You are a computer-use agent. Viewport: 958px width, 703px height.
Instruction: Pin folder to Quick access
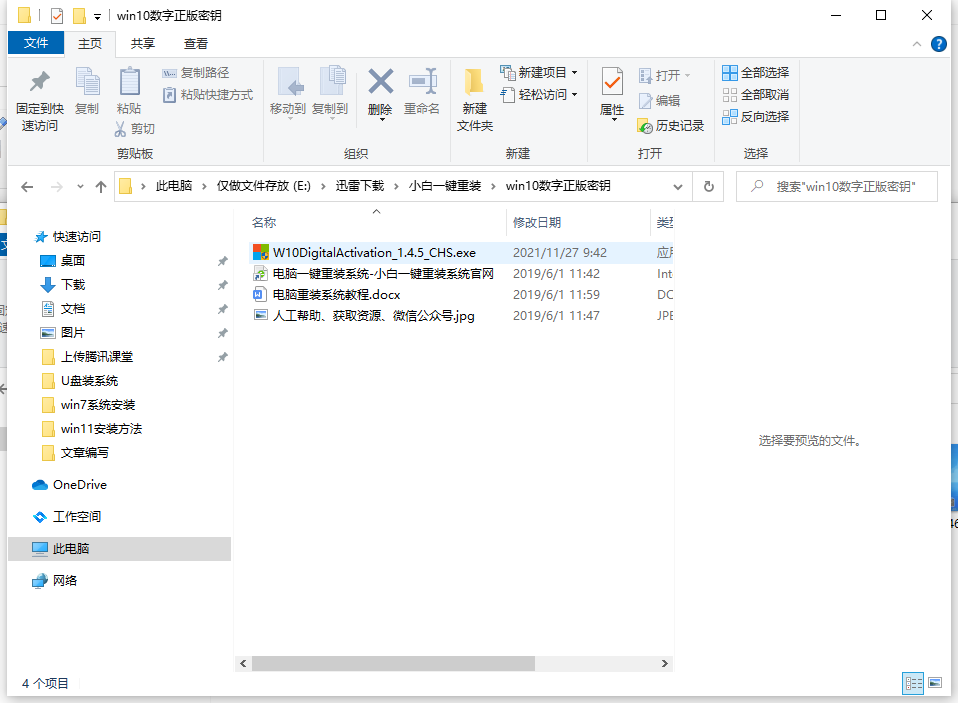(40, 99)
